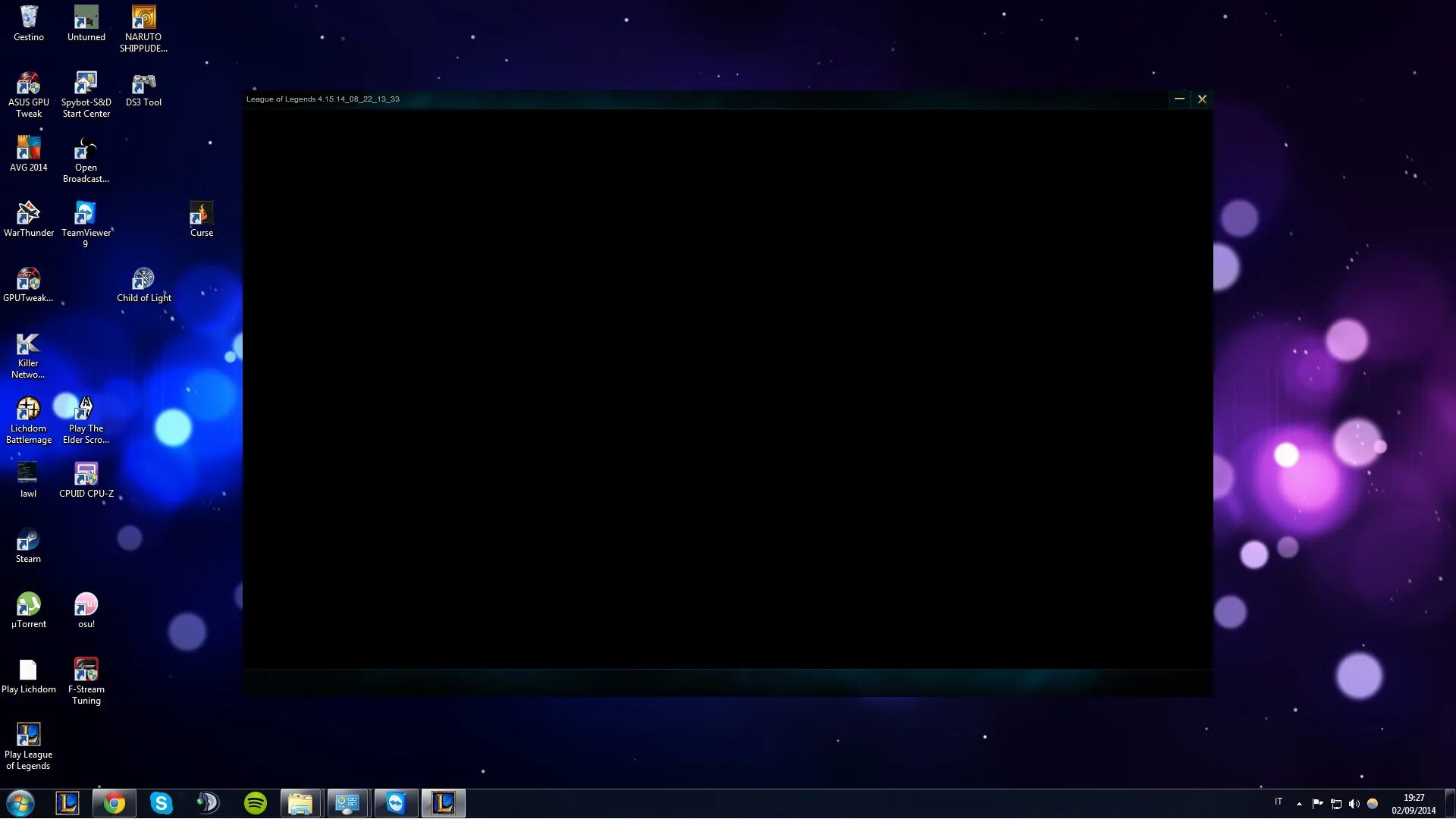Viewport: 1456px width, 819px height.
Task: Open Windows Start menu
Action: click(x=18, y=803)
